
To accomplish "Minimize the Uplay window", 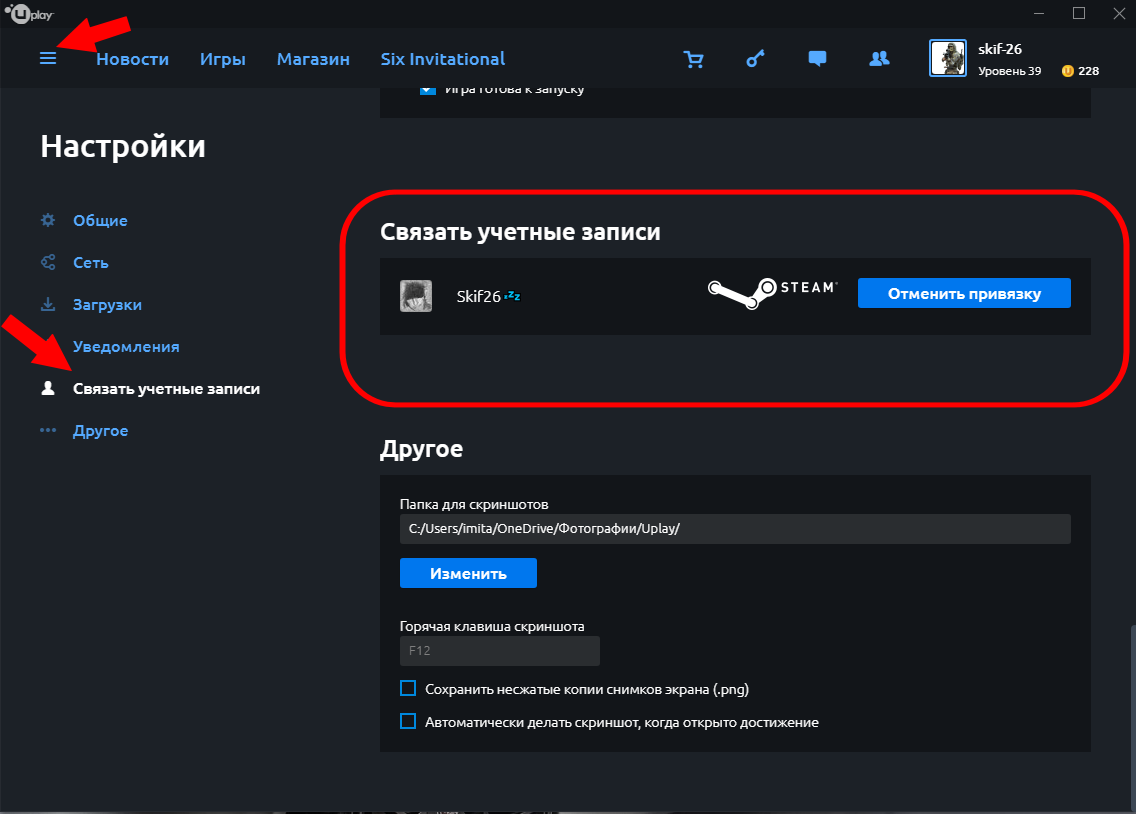I will (1039, 14).
